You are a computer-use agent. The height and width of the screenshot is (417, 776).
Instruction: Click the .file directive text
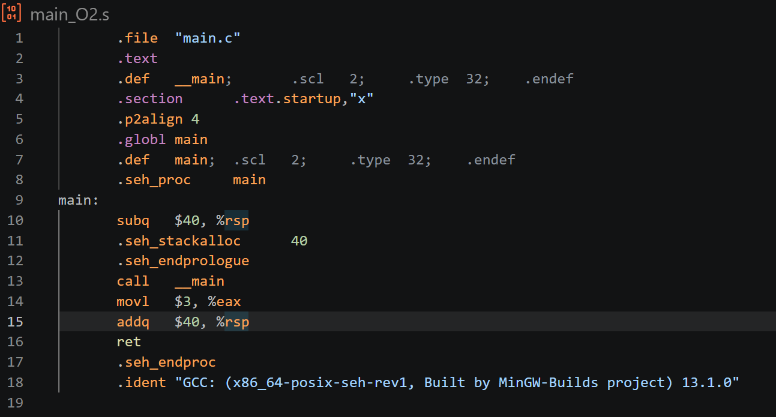[x=138, y=38]
